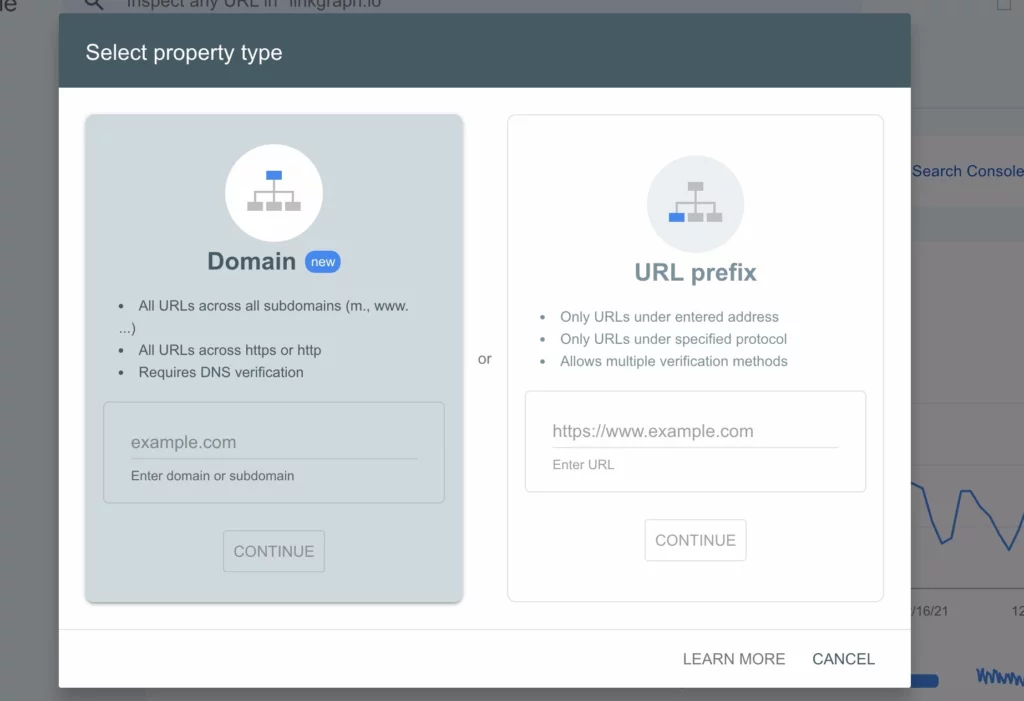The height and width of the screenshot is (701, 1024).
Task: Click the Domain sitemap icon
Action: [273, 192]
